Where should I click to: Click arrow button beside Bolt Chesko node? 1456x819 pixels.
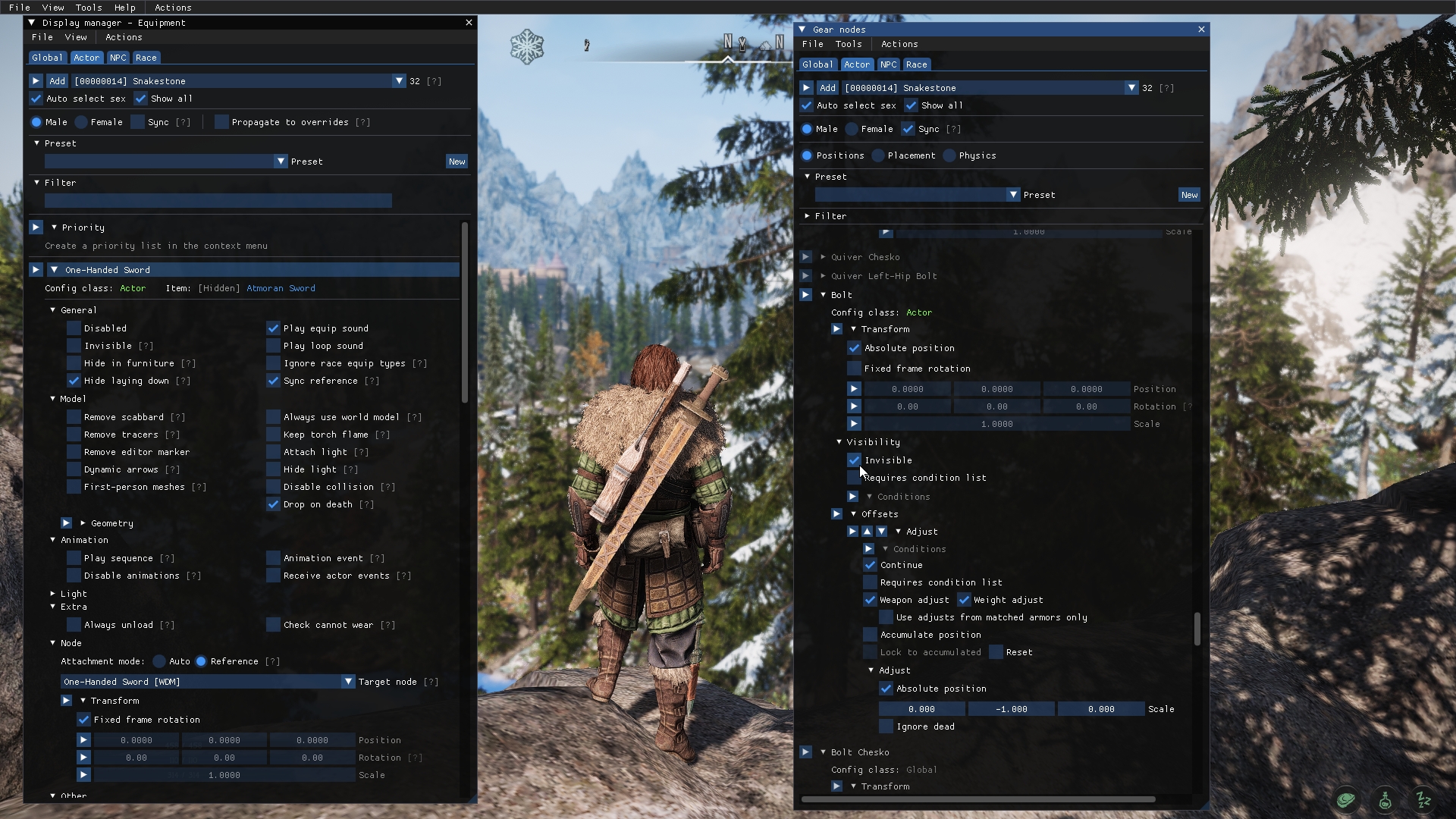(x=805, y=752)
